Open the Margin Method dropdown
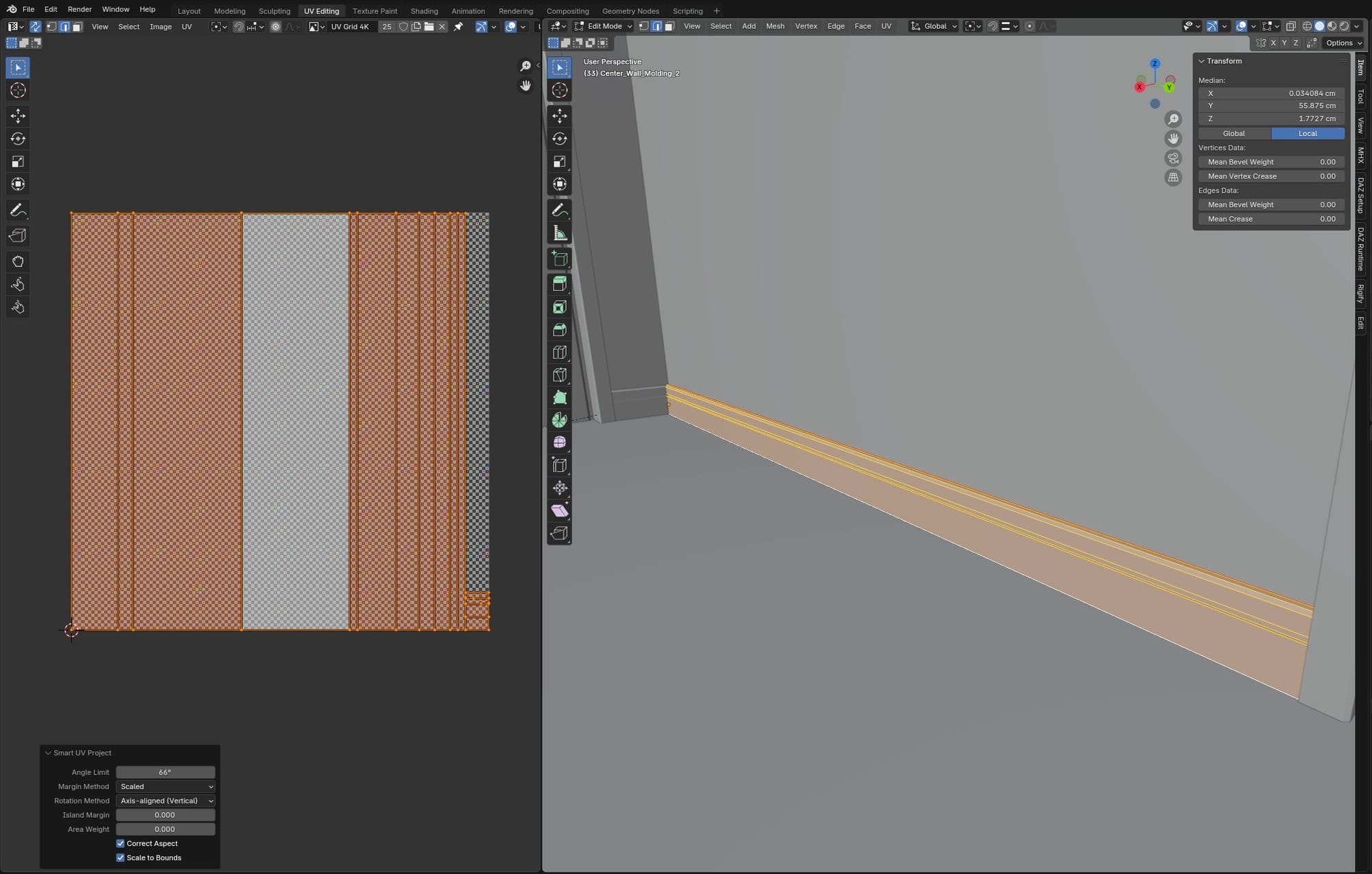 tap(165, 786)
